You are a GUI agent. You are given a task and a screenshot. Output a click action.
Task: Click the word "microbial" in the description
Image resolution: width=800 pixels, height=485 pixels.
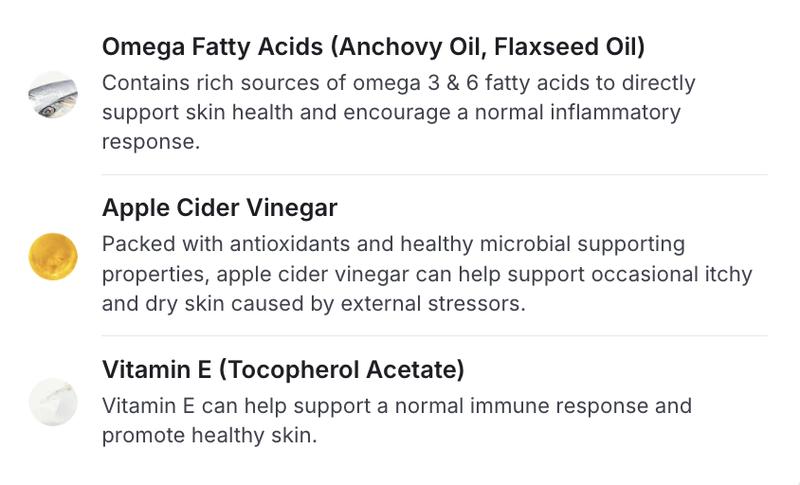point(533,244)
